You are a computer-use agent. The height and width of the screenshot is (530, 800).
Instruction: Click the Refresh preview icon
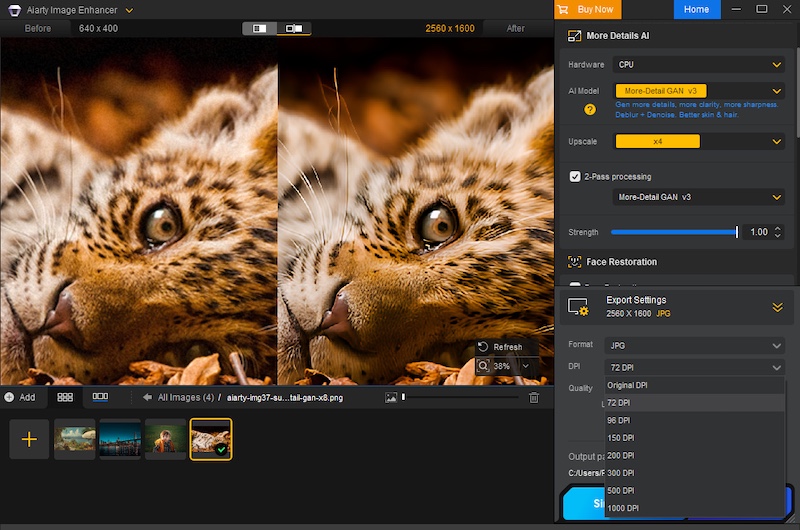tap(483, 347)
